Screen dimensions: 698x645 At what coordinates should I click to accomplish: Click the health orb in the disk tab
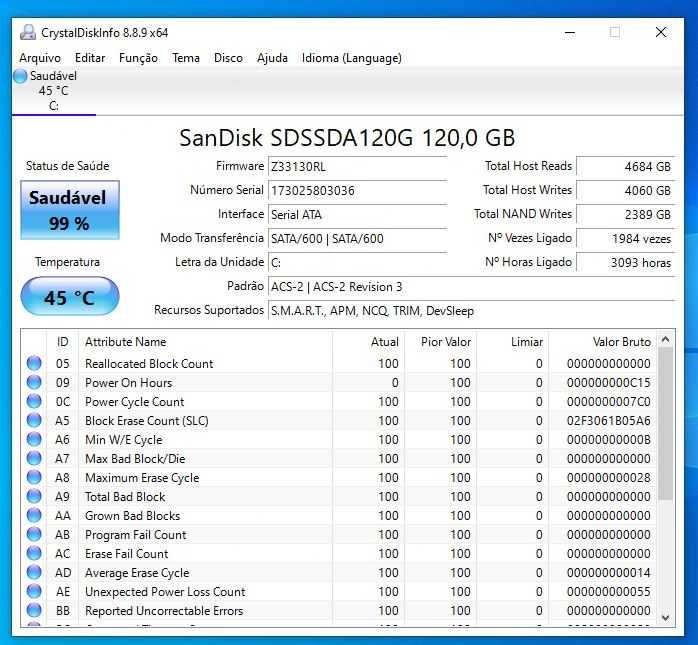(21, 76)
